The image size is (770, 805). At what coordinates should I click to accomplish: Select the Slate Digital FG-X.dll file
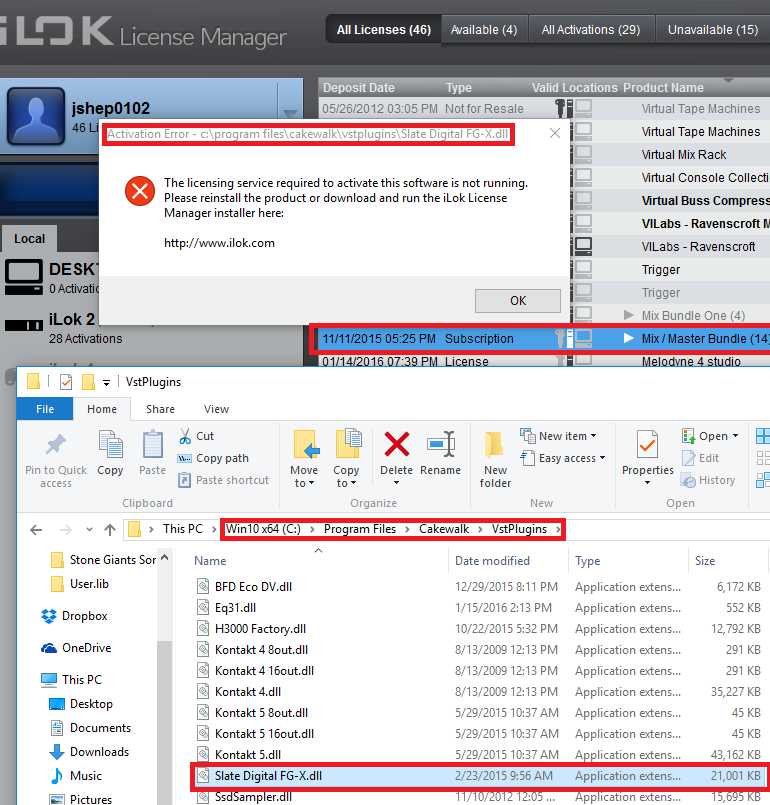tap(268, 775)
